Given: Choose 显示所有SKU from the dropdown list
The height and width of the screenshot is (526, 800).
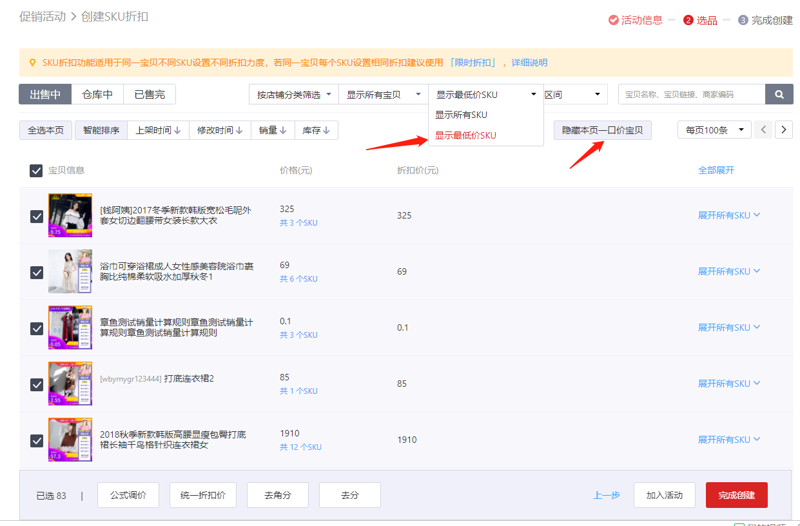Looking at the screenshot, I should point(486,115).
